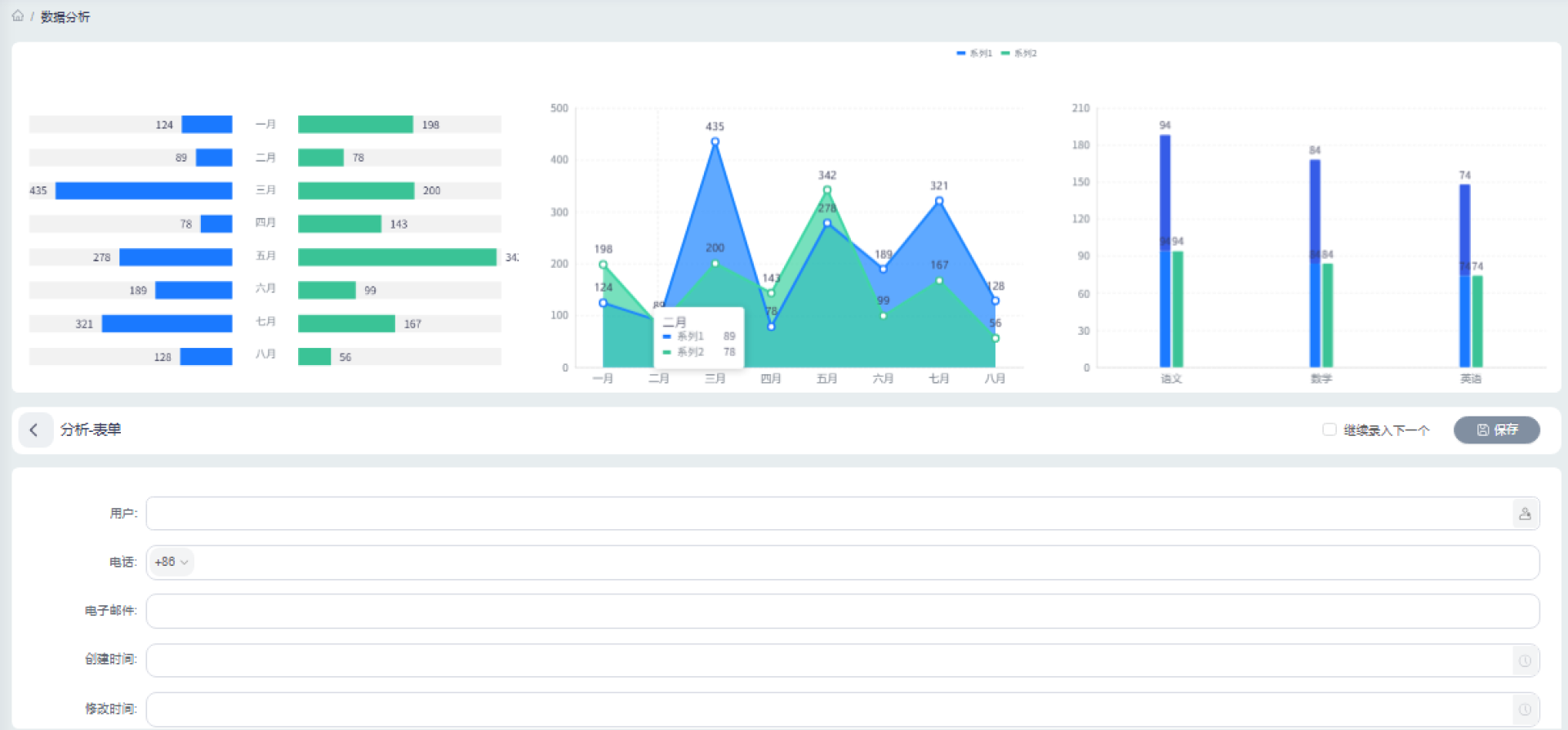Click the green 五月 horizontal bar
1568x730 pixels.
tap(397, 257)
